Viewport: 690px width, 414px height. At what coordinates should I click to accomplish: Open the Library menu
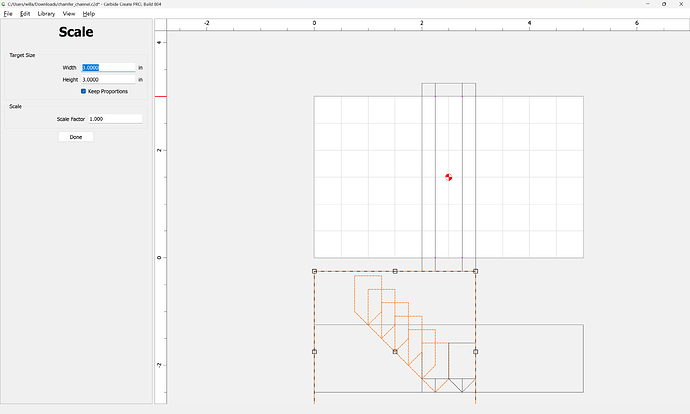(x=46, y=14)
